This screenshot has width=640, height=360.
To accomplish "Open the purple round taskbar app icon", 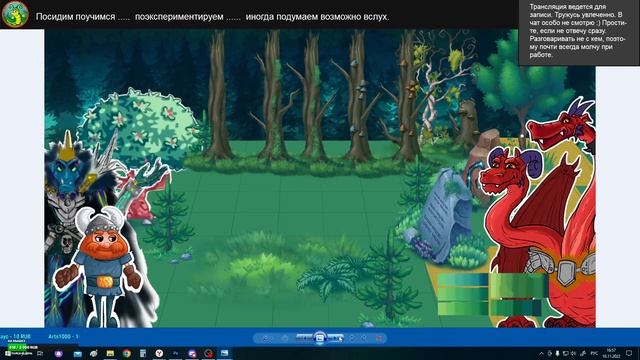I will (x=58, y=353).
